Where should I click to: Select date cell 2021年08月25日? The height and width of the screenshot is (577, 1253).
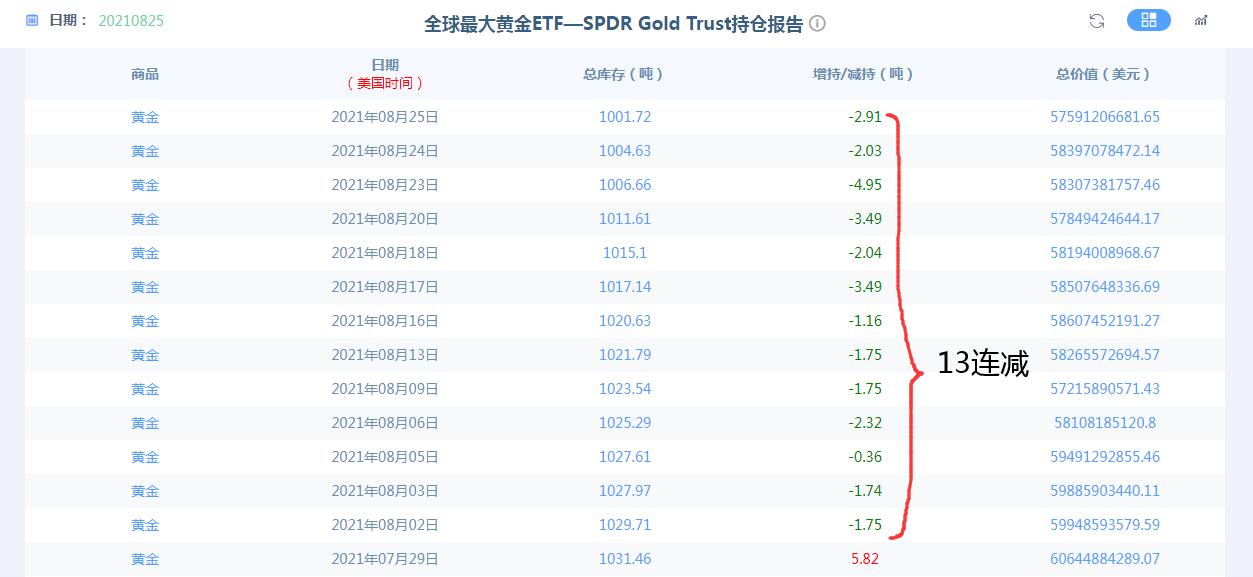385,117
